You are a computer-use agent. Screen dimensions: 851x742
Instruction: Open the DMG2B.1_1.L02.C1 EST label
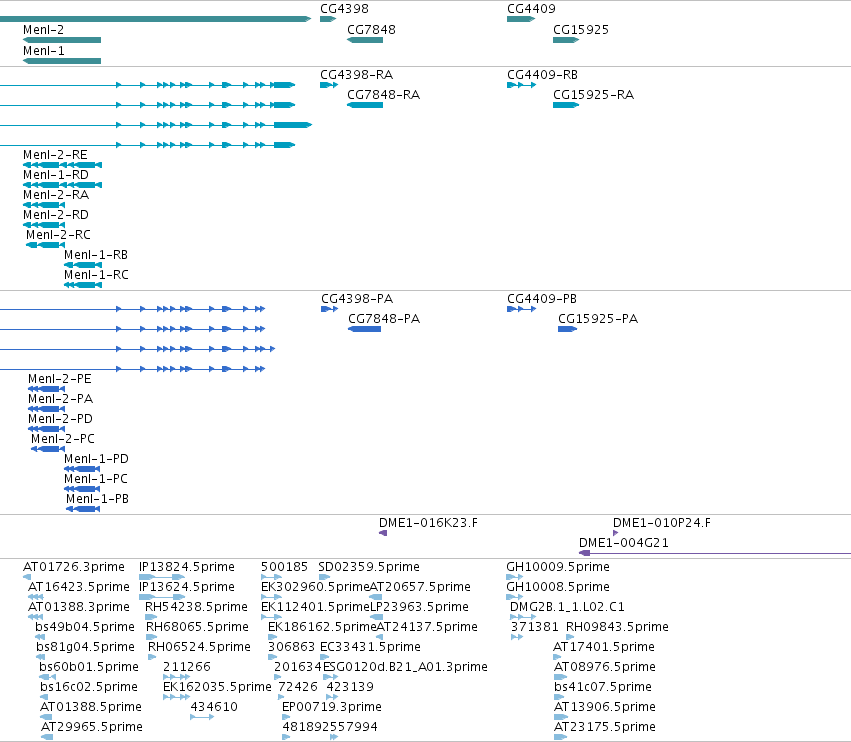click(567, 606)
